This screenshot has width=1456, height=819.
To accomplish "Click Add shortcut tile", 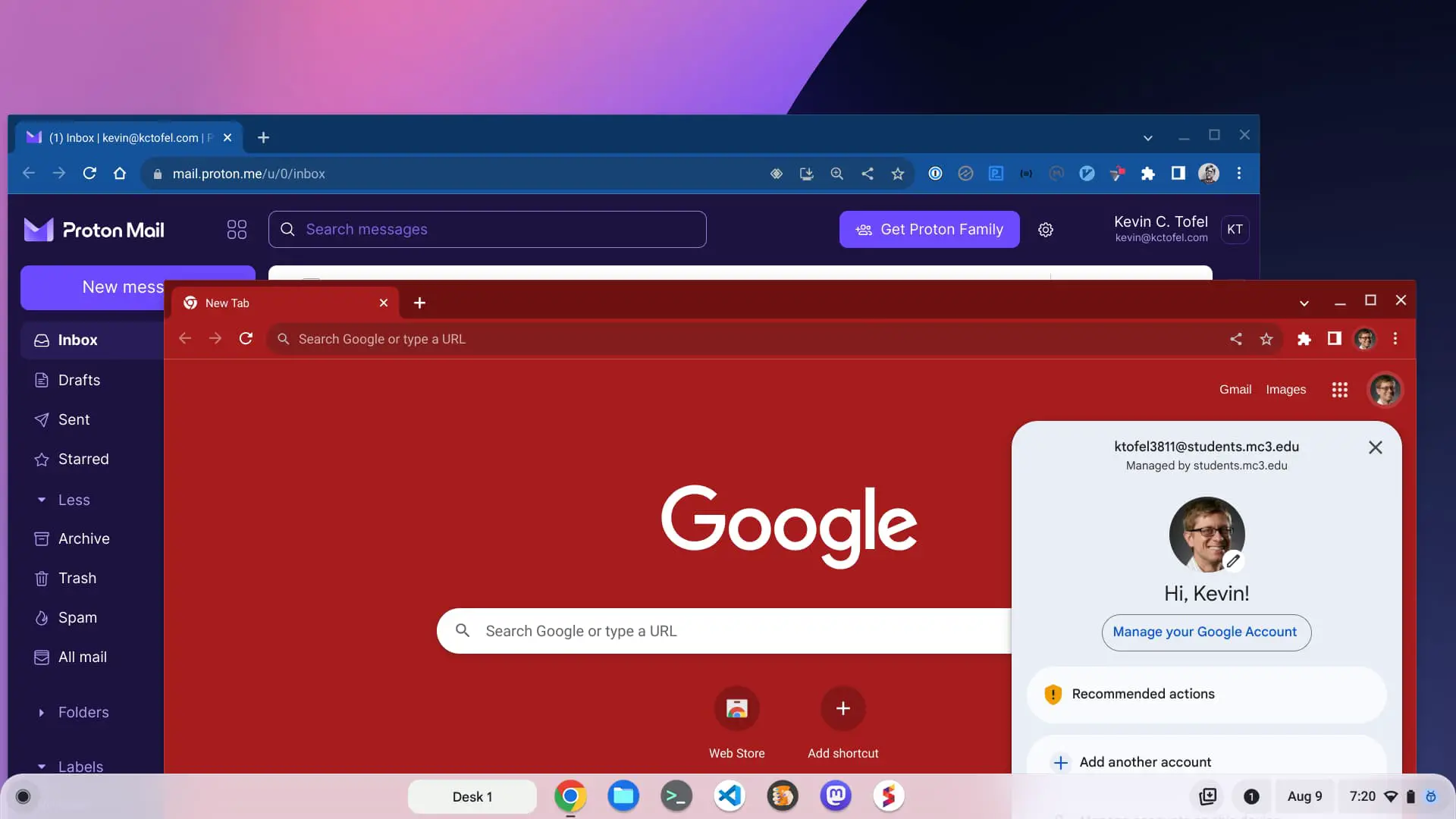I will pyautogui.click(x=843, y=723).
